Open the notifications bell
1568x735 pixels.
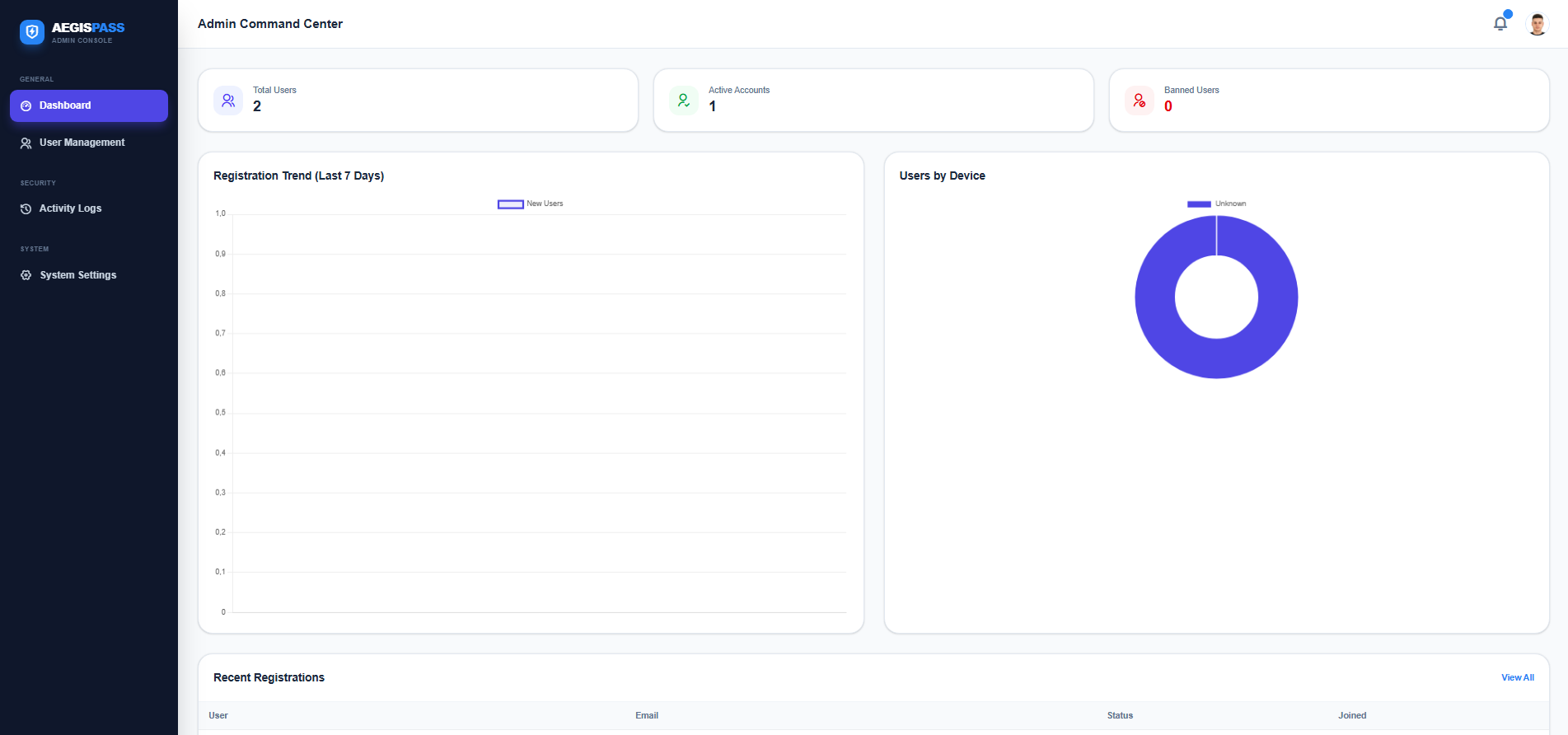coord(1500,24)
